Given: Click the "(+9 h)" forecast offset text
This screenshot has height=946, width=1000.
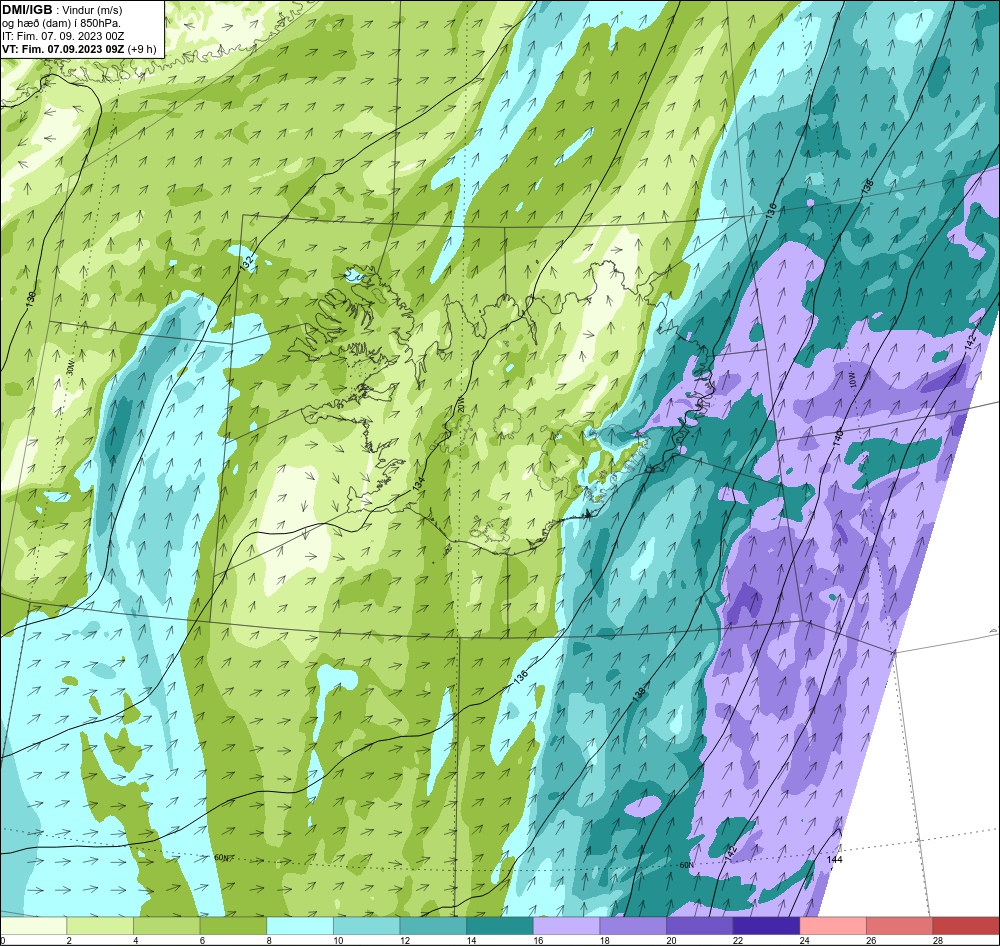Looking at the screenshot, I should pyautogui.click(x=142, y=49).
